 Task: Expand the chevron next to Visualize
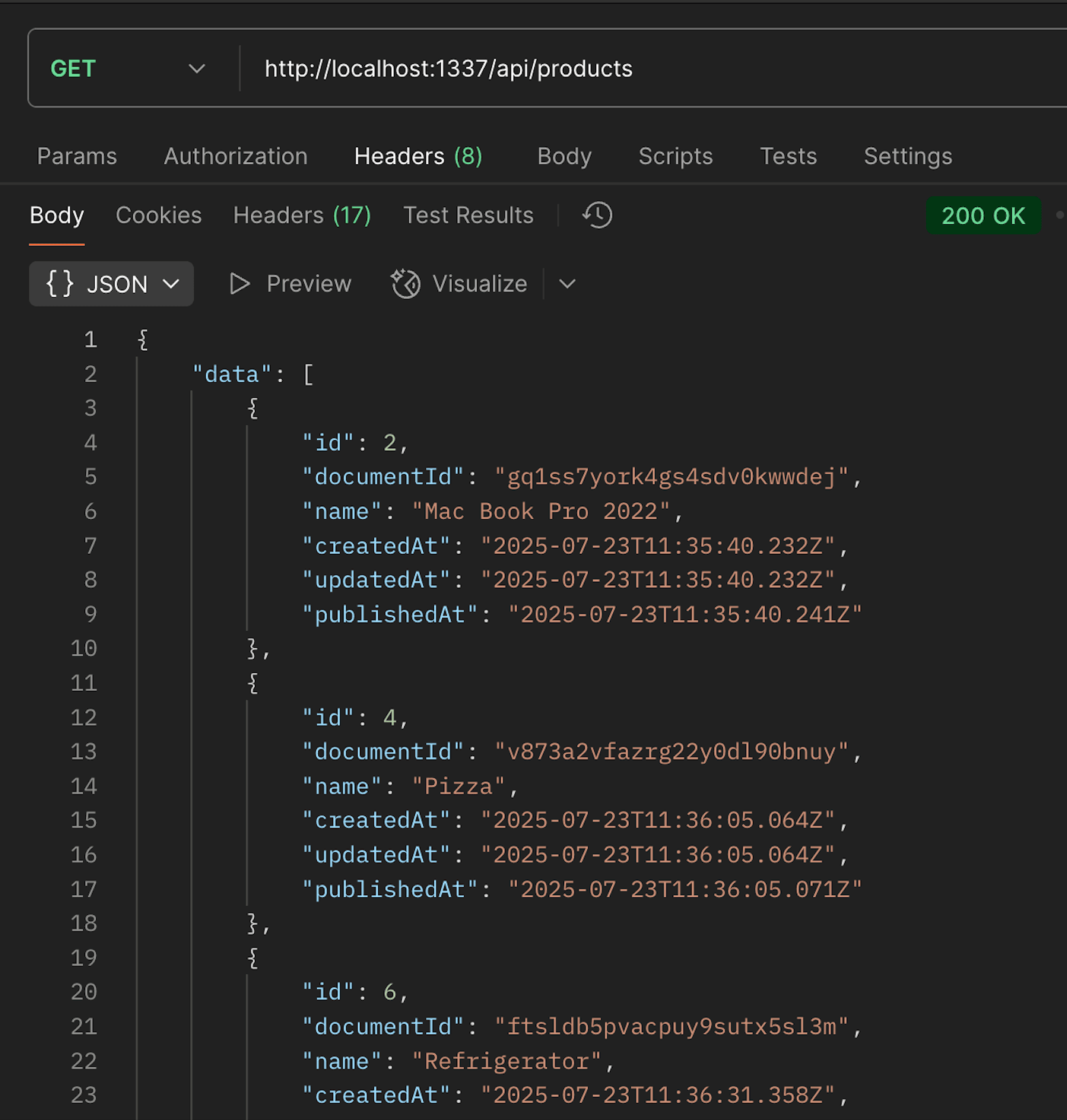tap(567, 283)
